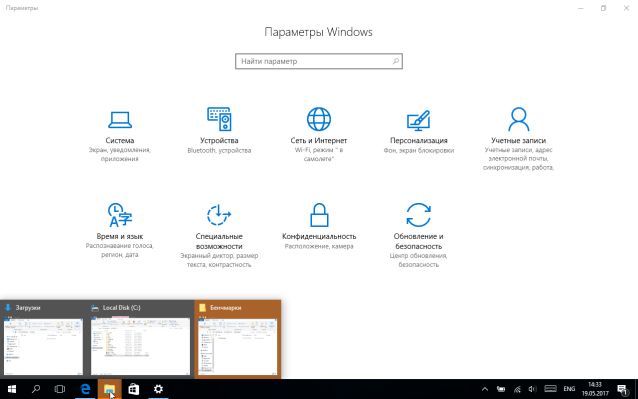Screen dimensions: 638x399
Task: Click the Учетные записи title
Action: [x=518, y=140]
